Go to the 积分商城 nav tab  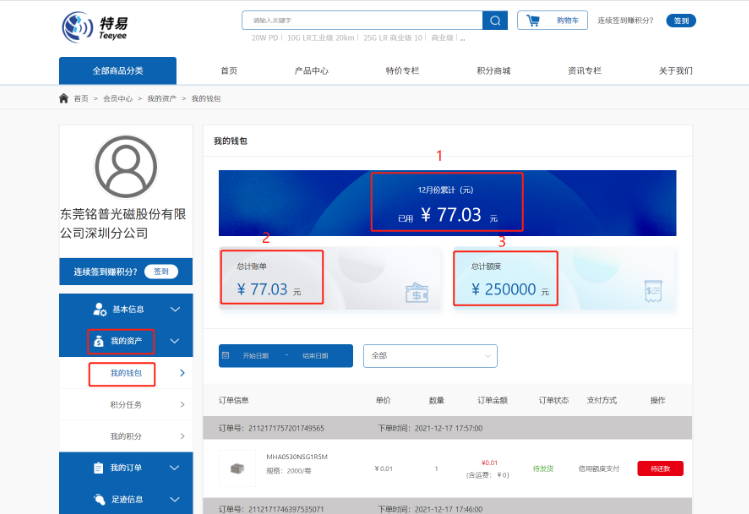(x=493, y=71)
